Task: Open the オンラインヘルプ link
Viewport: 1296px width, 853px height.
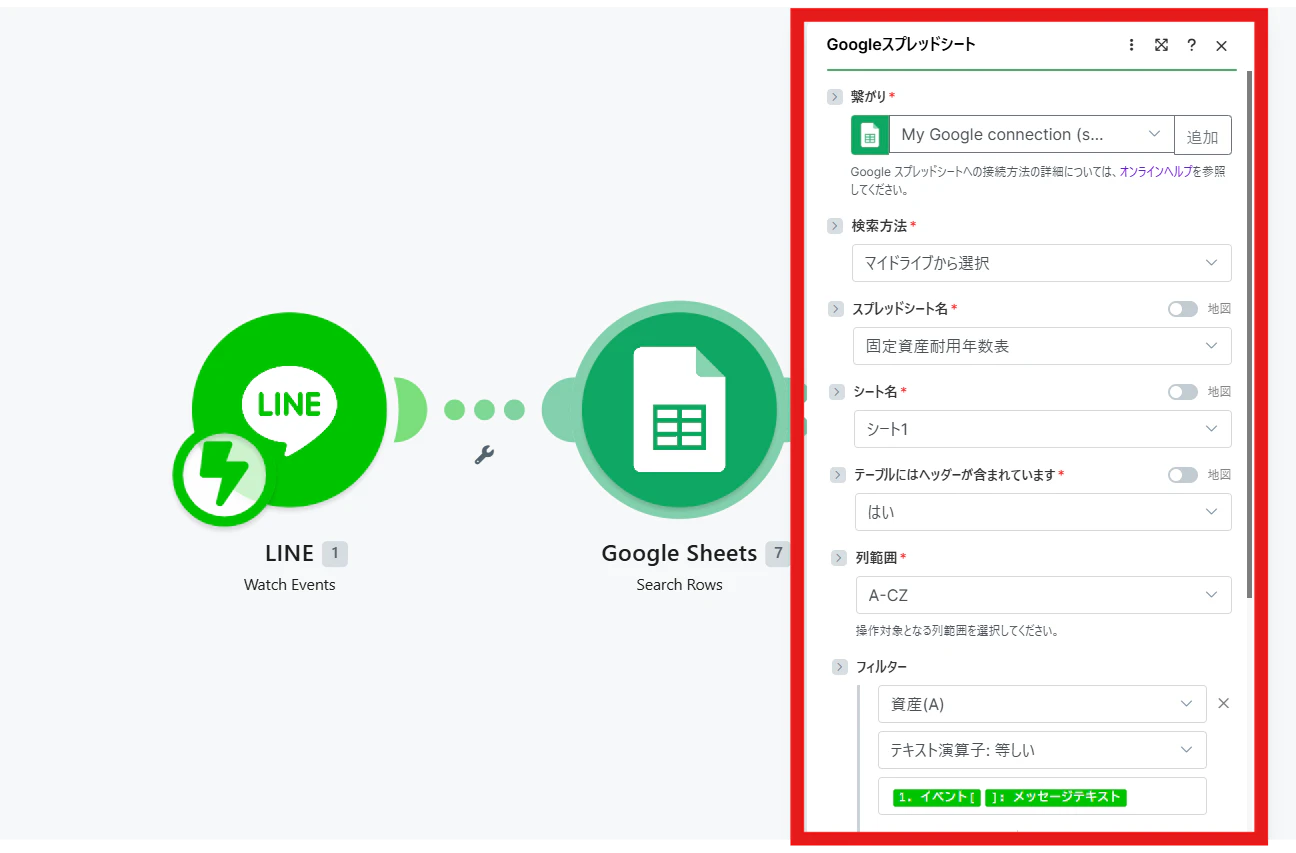Action: pos(1156,172)
